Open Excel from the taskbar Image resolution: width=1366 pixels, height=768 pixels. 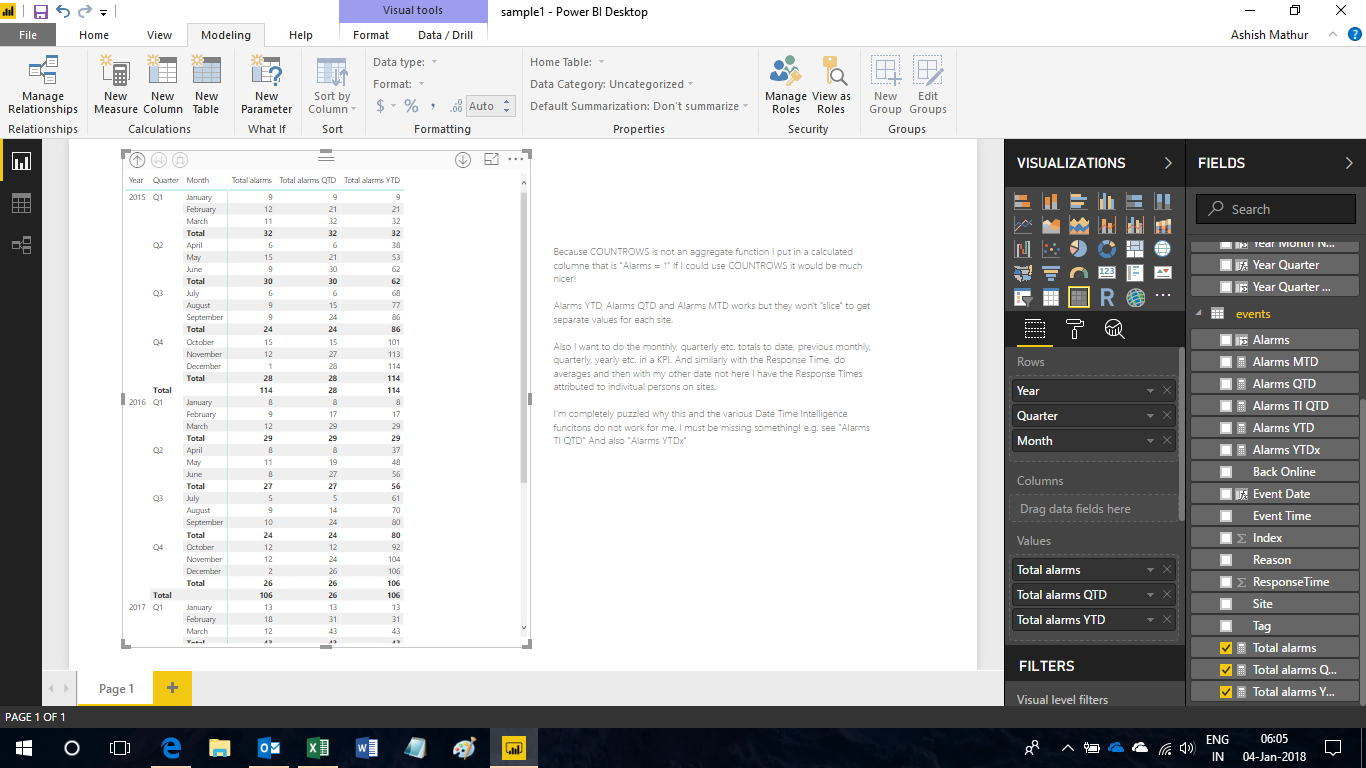[318, 747]
